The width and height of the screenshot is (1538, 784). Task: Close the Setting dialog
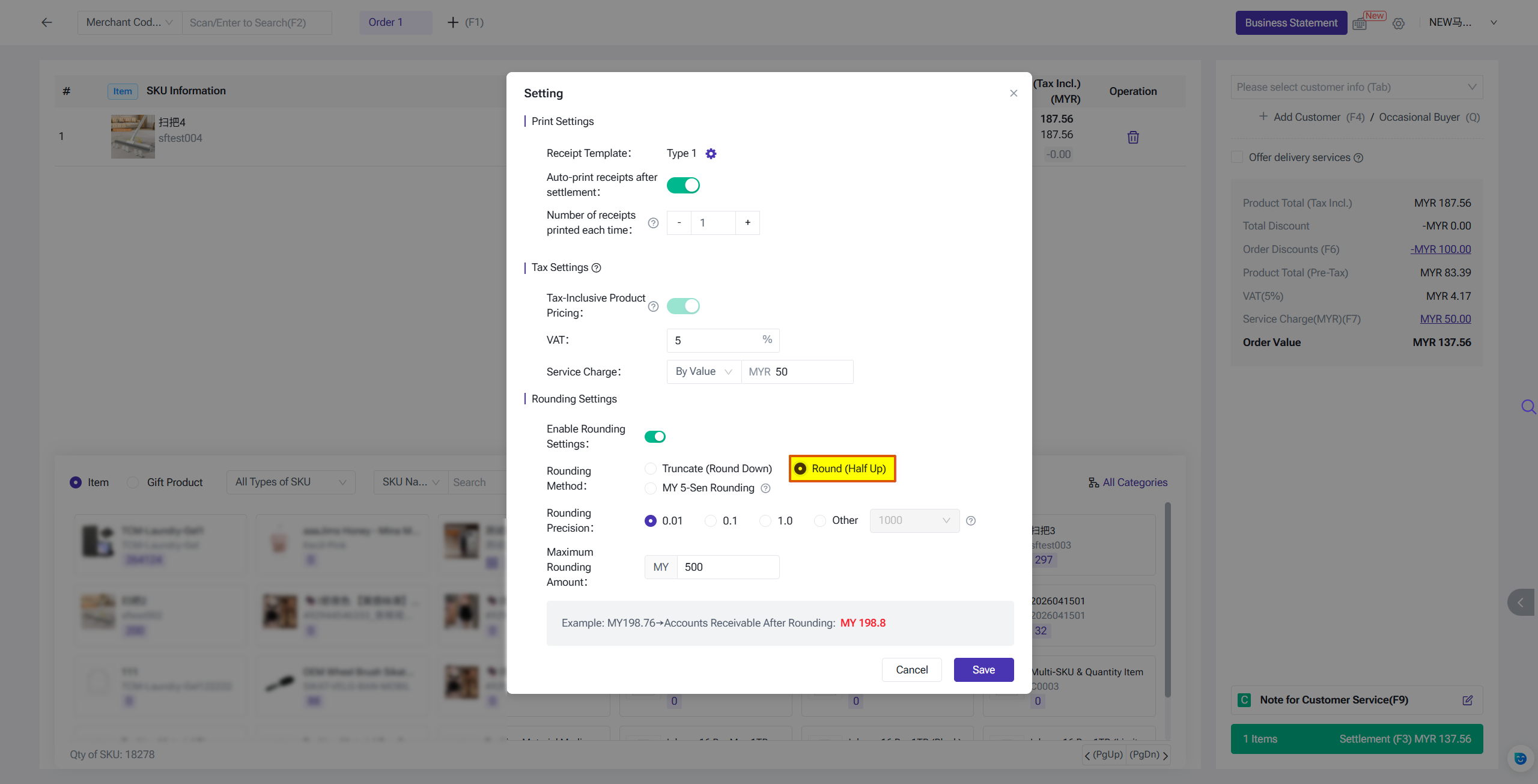pyautogui.click(x=1014, y=93)
